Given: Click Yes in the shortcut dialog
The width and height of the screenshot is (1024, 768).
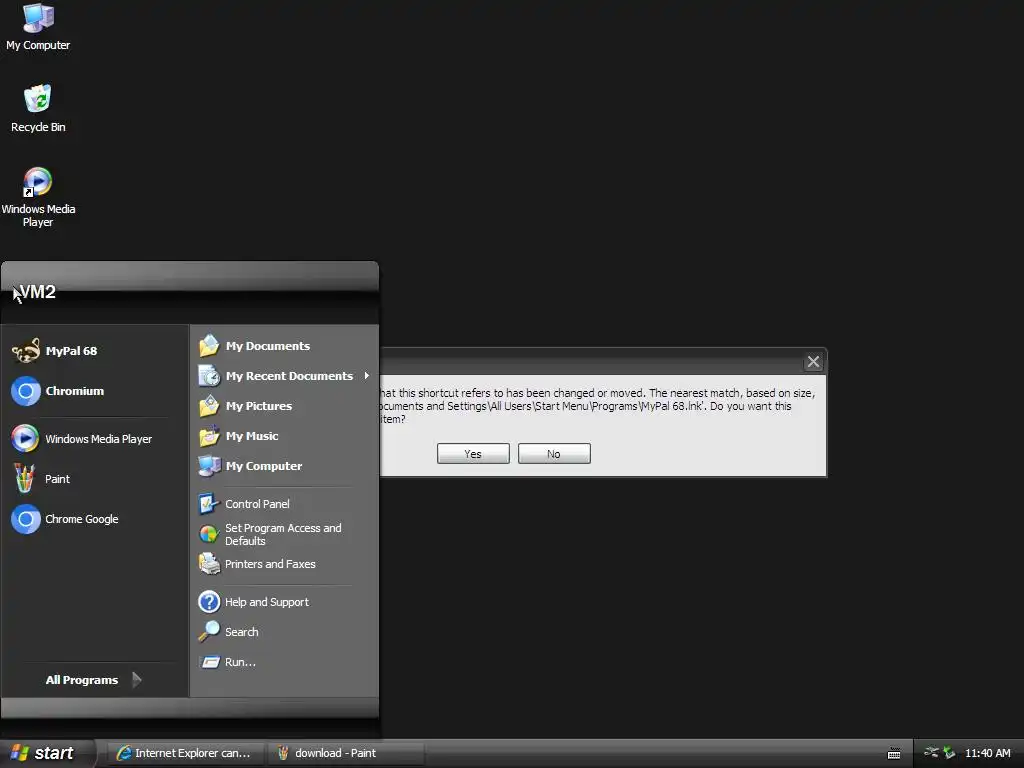Looking at the screenshot, I should 473,454.
